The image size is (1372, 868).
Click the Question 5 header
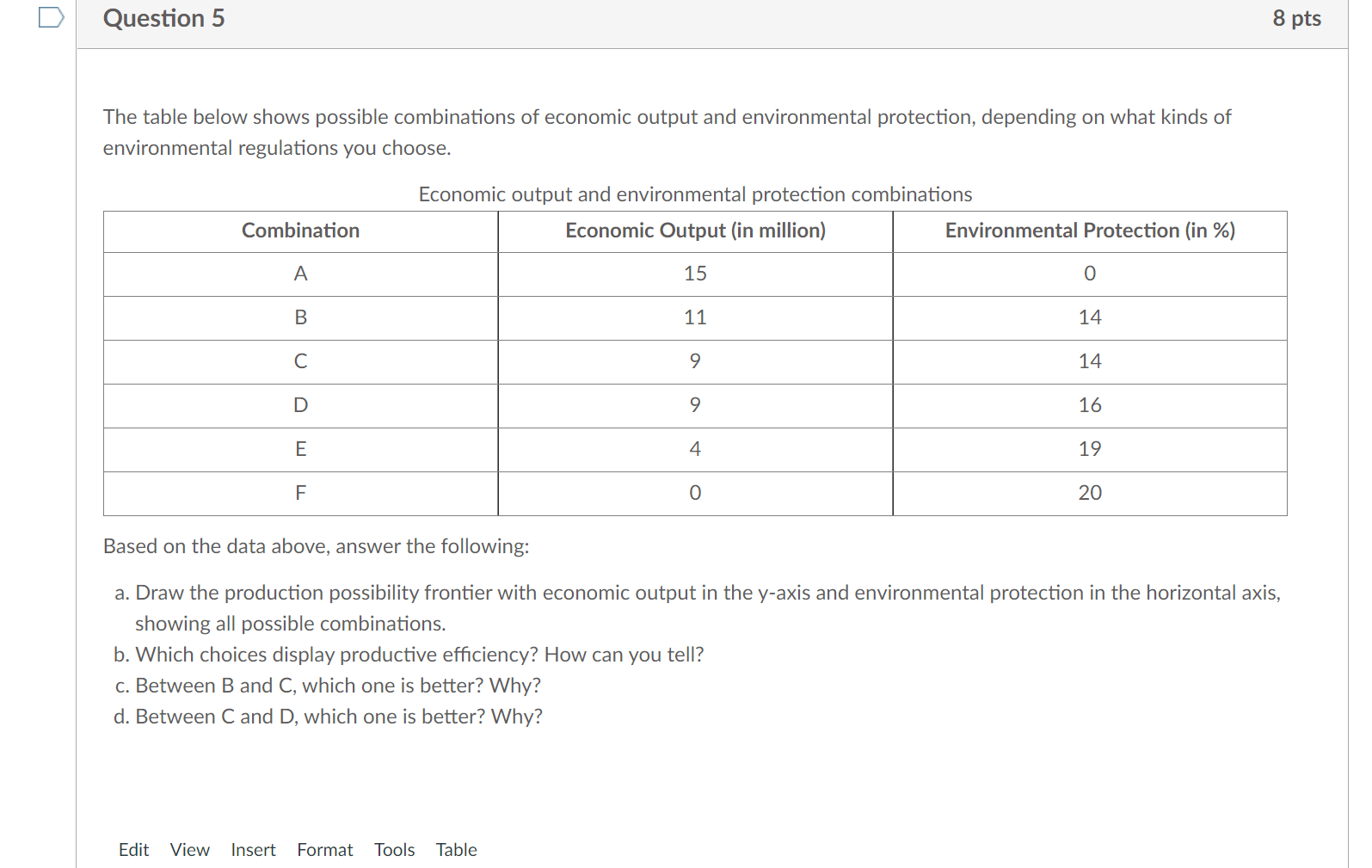tap(163, 18)
